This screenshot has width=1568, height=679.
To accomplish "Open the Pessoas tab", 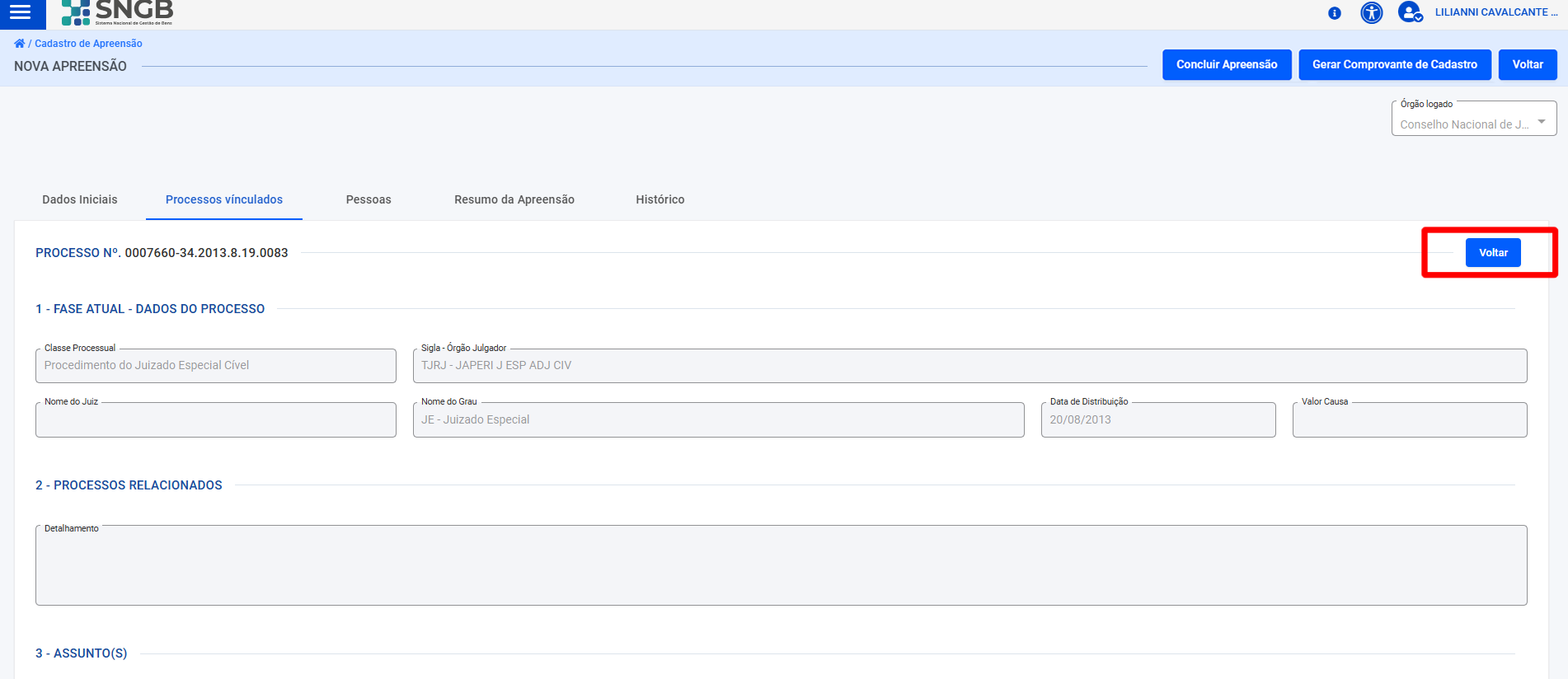I will pos(369,199).
